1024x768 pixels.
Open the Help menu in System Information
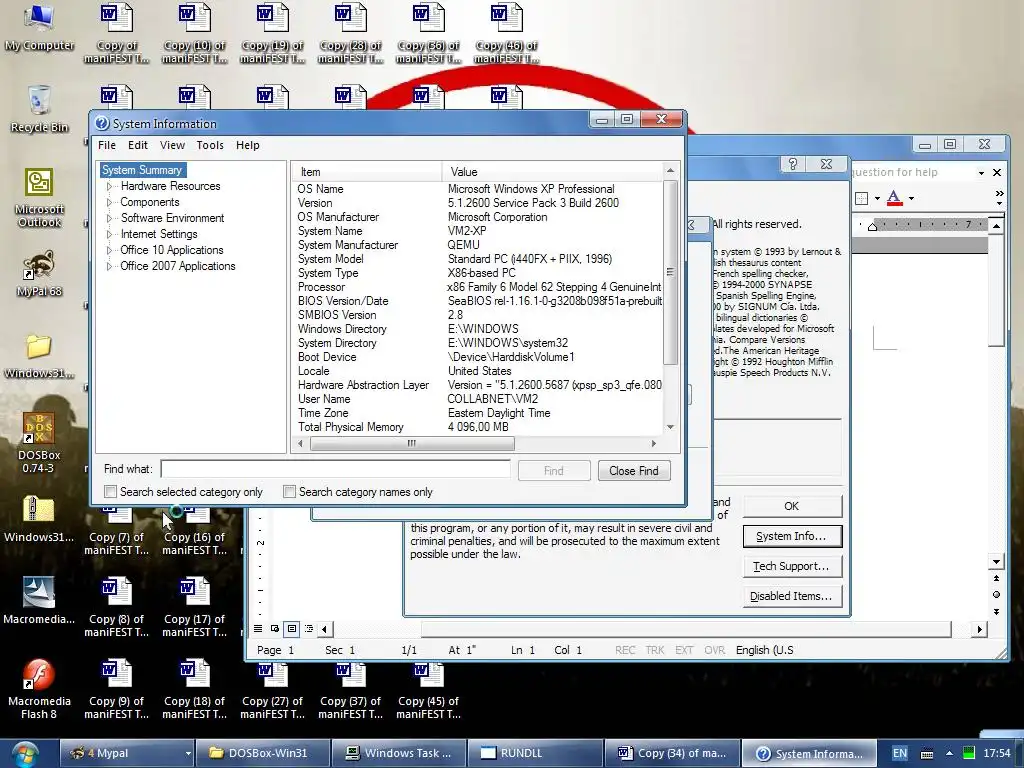click(248, 145)
